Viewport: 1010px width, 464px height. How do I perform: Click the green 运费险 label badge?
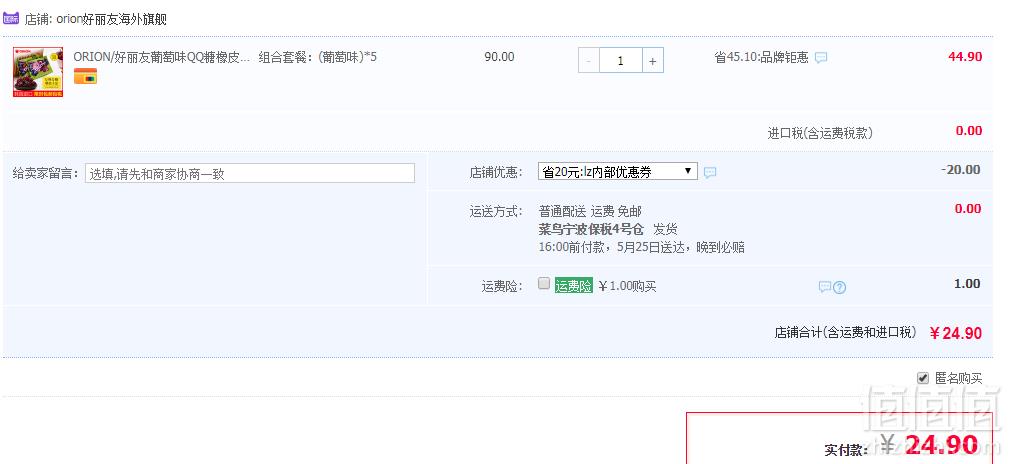pos(574,286)
